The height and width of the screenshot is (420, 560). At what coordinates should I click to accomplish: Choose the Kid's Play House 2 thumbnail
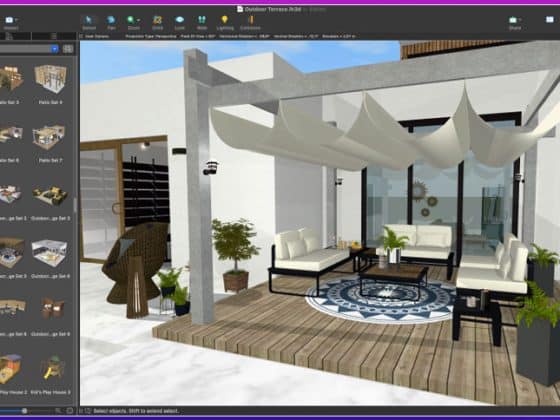pos(11,369)
